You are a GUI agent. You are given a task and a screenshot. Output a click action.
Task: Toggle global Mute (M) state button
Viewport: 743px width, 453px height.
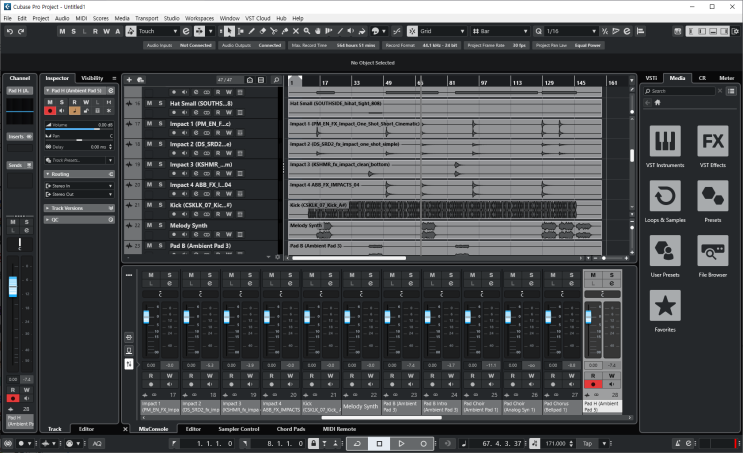pos(62,31)
